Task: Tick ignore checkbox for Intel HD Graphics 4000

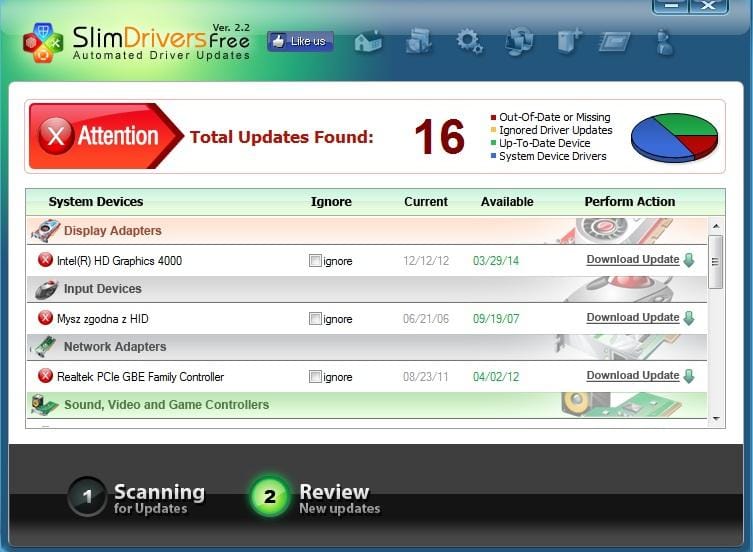Action: [315, 261]
